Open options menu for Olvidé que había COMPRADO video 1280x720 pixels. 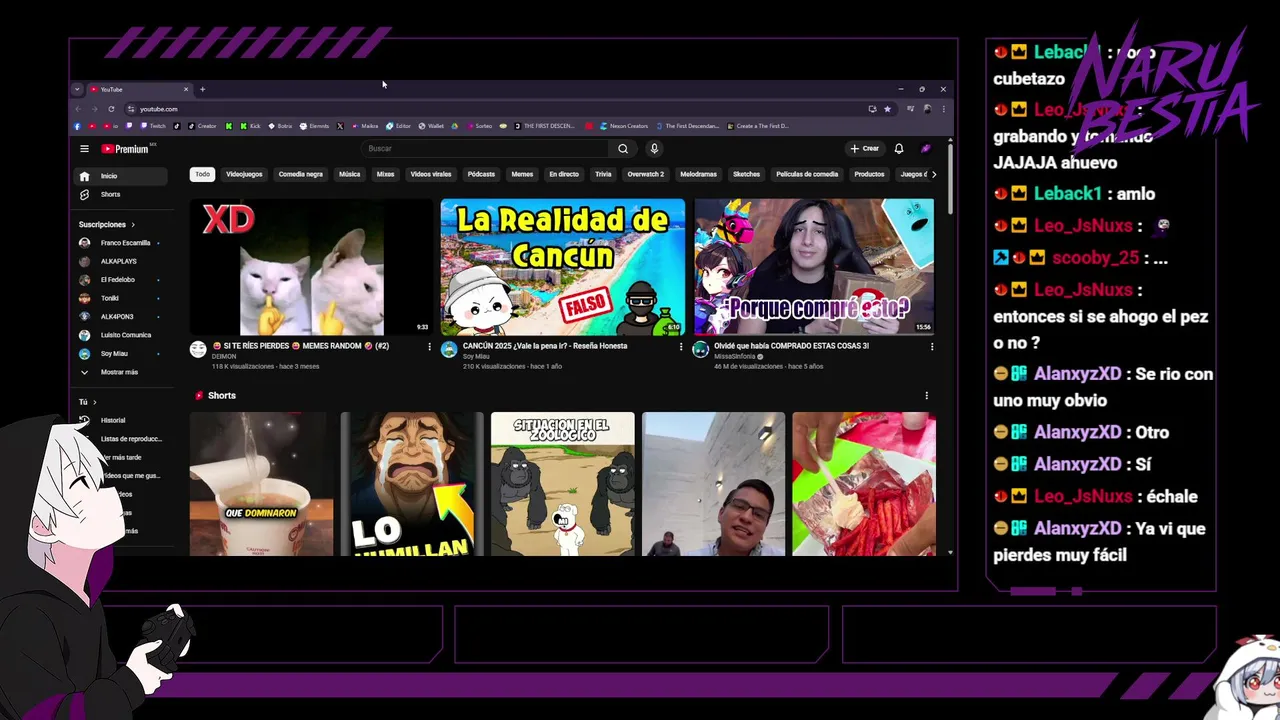coord(932,347)
